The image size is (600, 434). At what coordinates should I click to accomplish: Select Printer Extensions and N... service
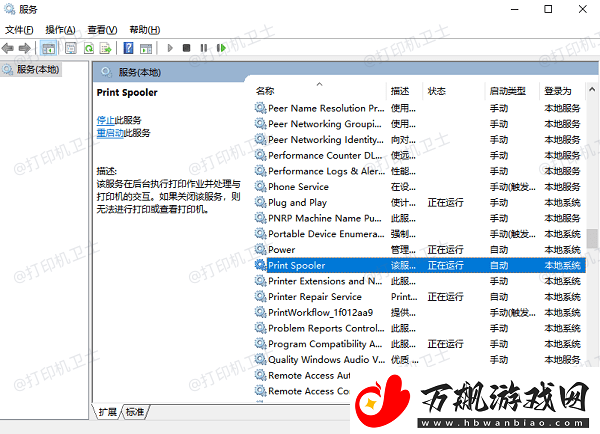[x=420, y=281]
